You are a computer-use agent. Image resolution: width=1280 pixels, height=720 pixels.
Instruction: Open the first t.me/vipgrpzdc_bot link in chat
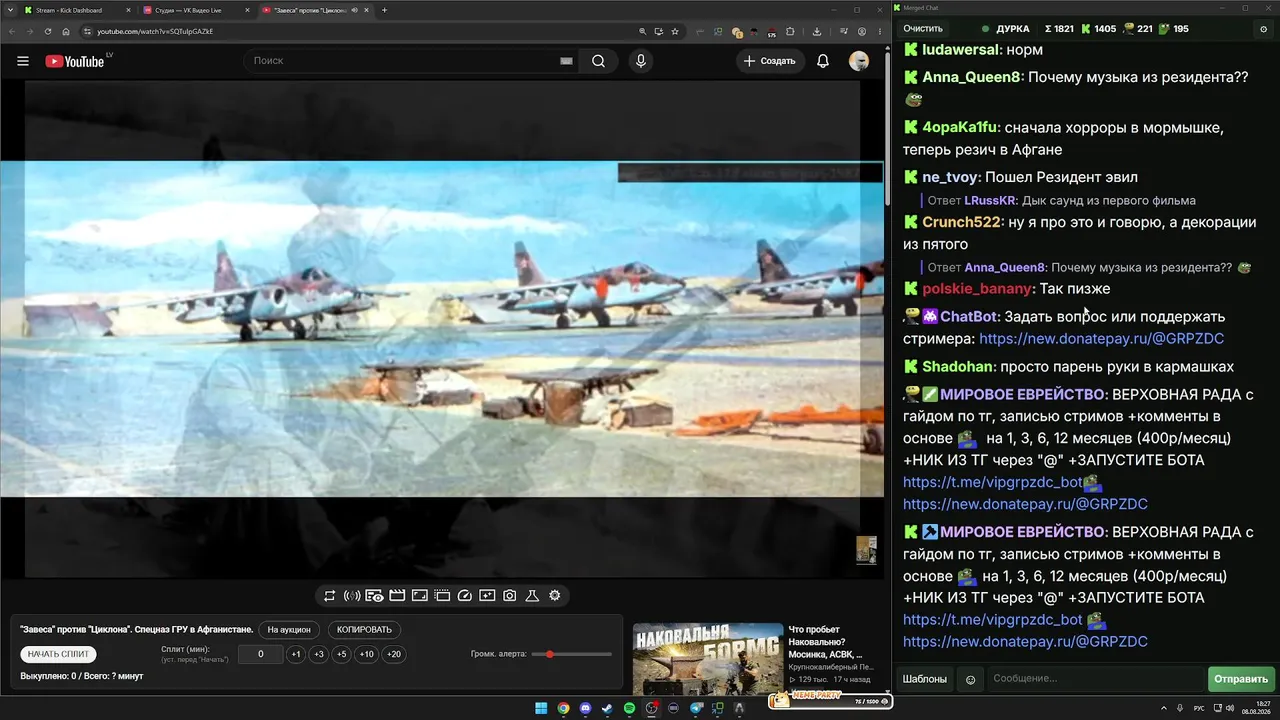(x=993, y=482)
